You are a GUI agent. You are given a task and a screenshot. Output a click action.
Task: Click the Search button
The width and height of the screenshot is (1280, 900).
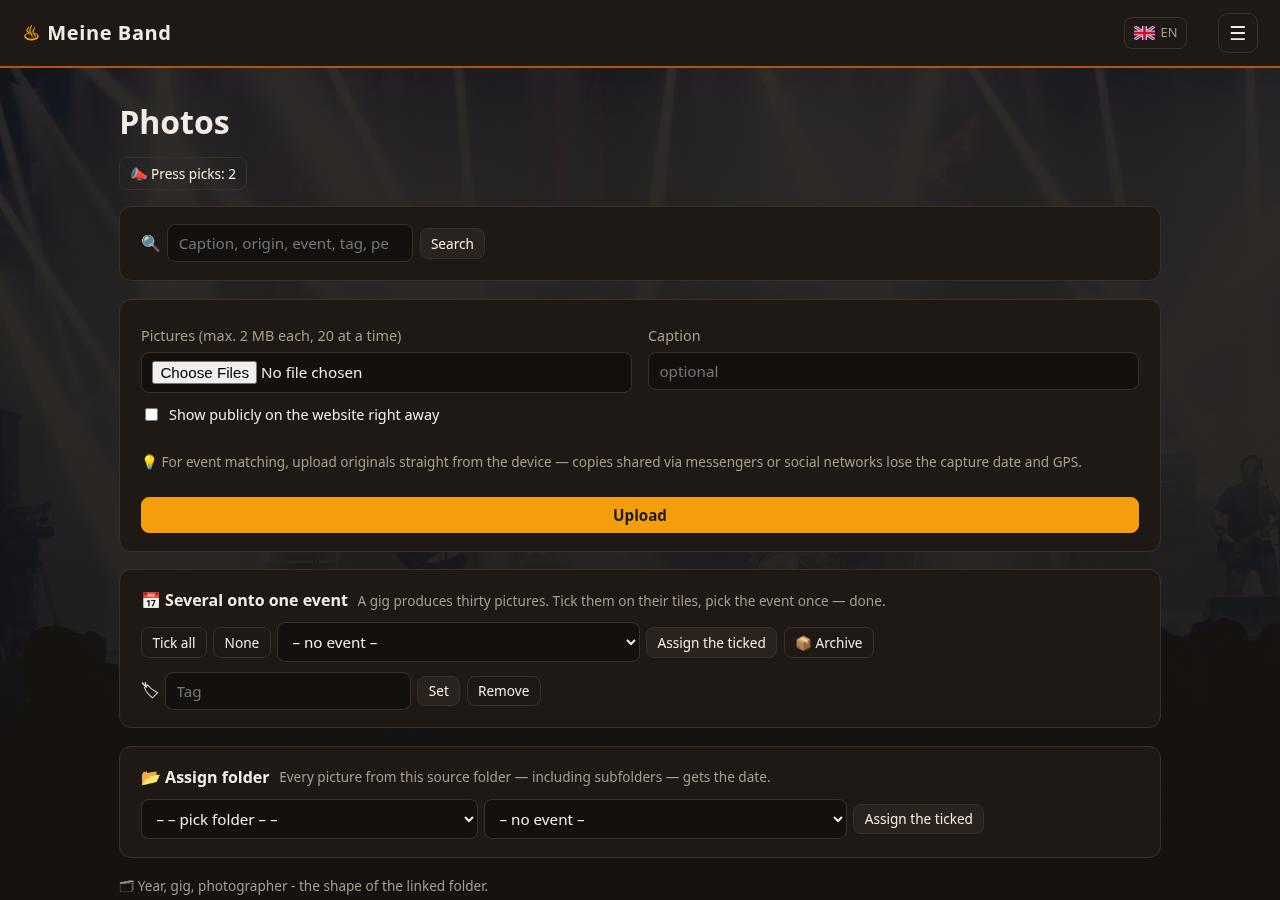pyautogui.click(x=452, y=244)
